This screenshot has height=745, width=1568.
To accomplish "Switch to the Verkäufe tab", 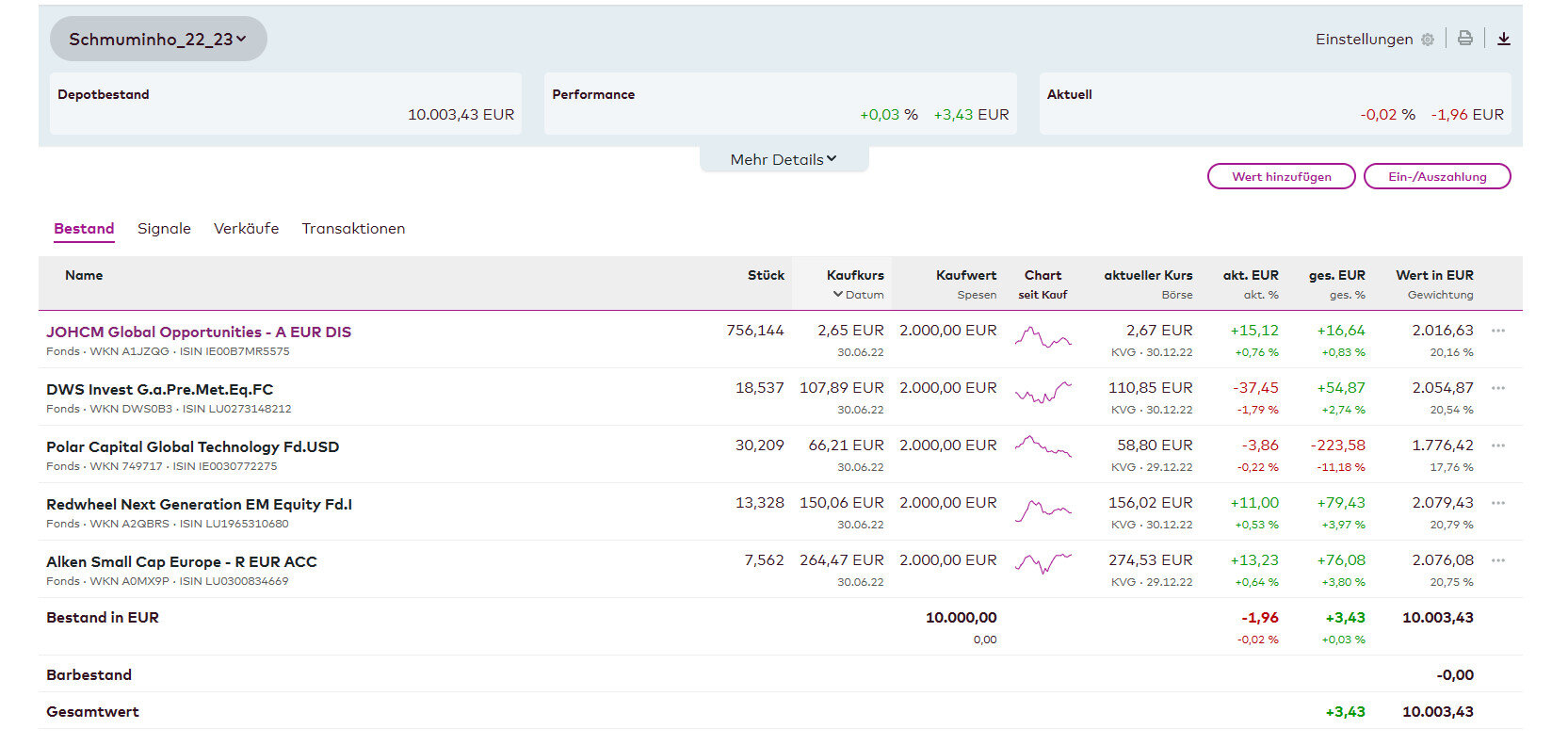I will point(246,228).
